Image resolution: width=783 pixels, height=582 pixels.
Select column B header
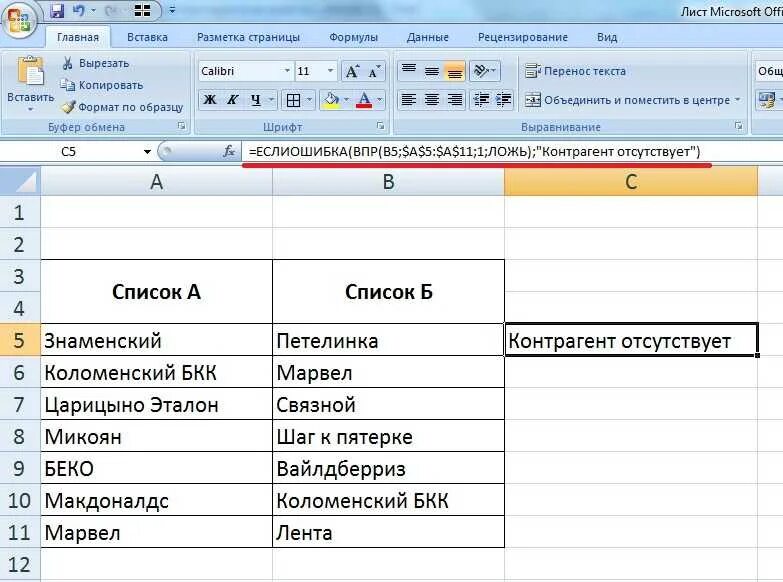[389, 182]
